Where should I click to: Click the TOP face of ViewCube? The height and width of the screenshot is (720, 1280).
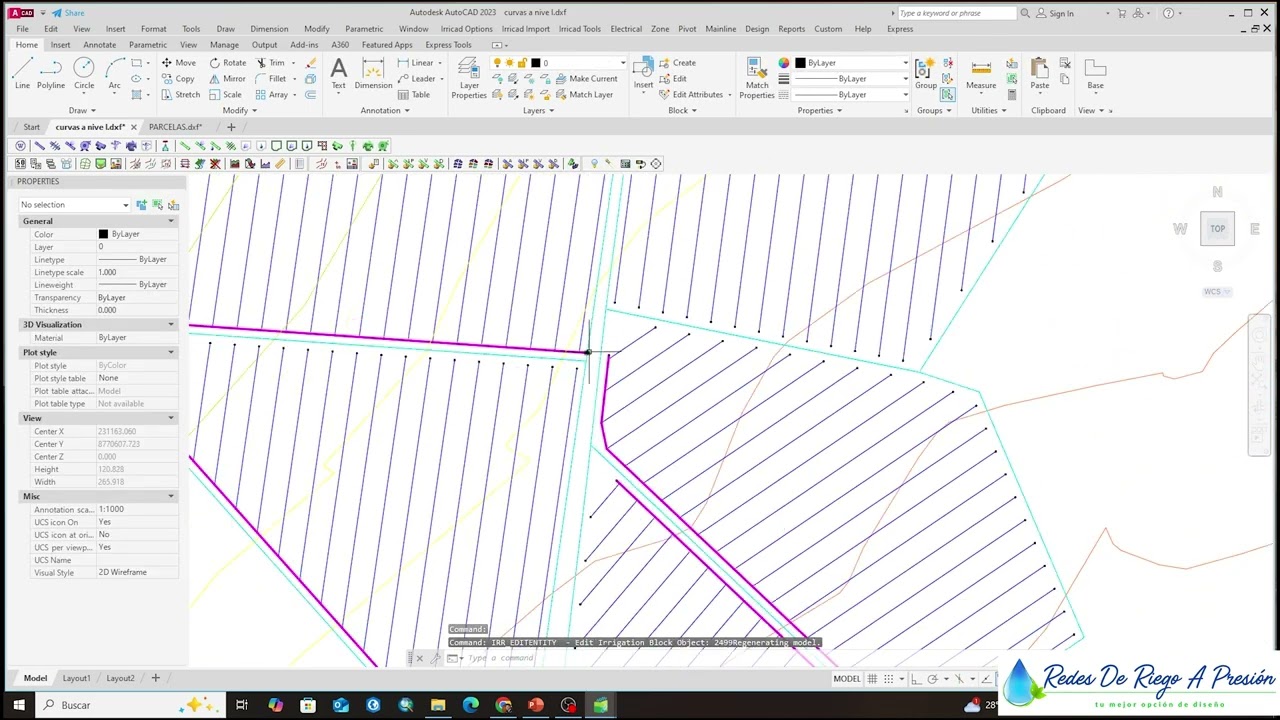click(1217, 229)
